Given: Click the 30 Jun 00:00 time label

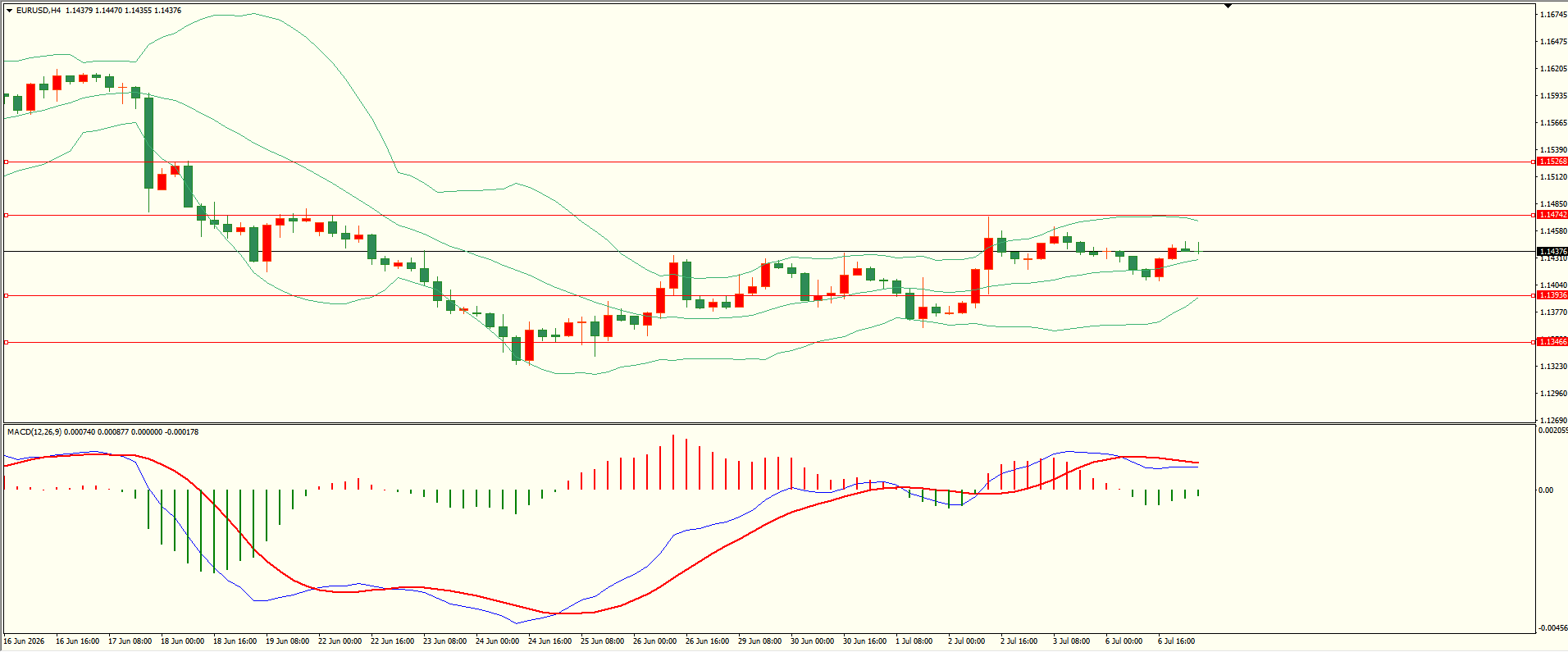Looking at the screenshot, I should point(813,641).
